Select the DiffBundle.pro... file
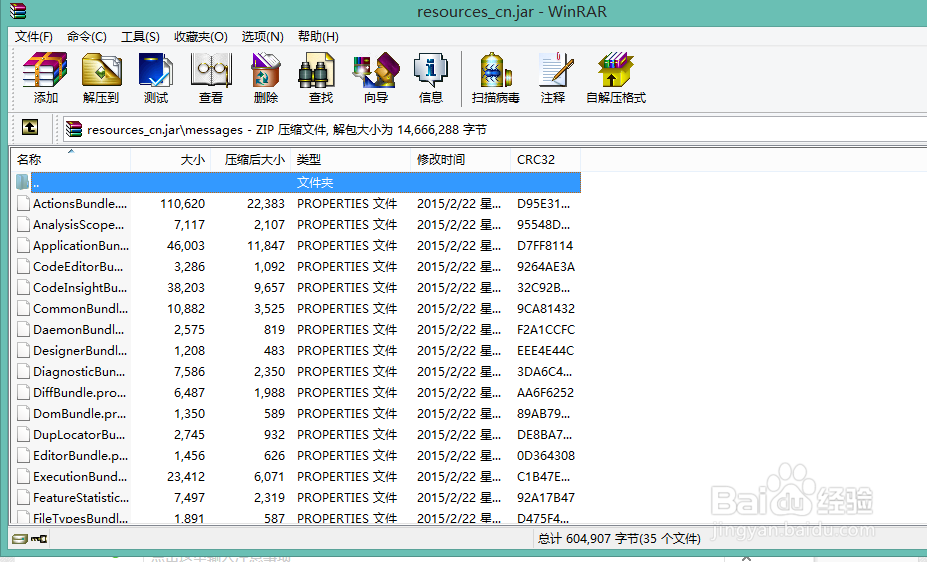 tap(80, 392)
